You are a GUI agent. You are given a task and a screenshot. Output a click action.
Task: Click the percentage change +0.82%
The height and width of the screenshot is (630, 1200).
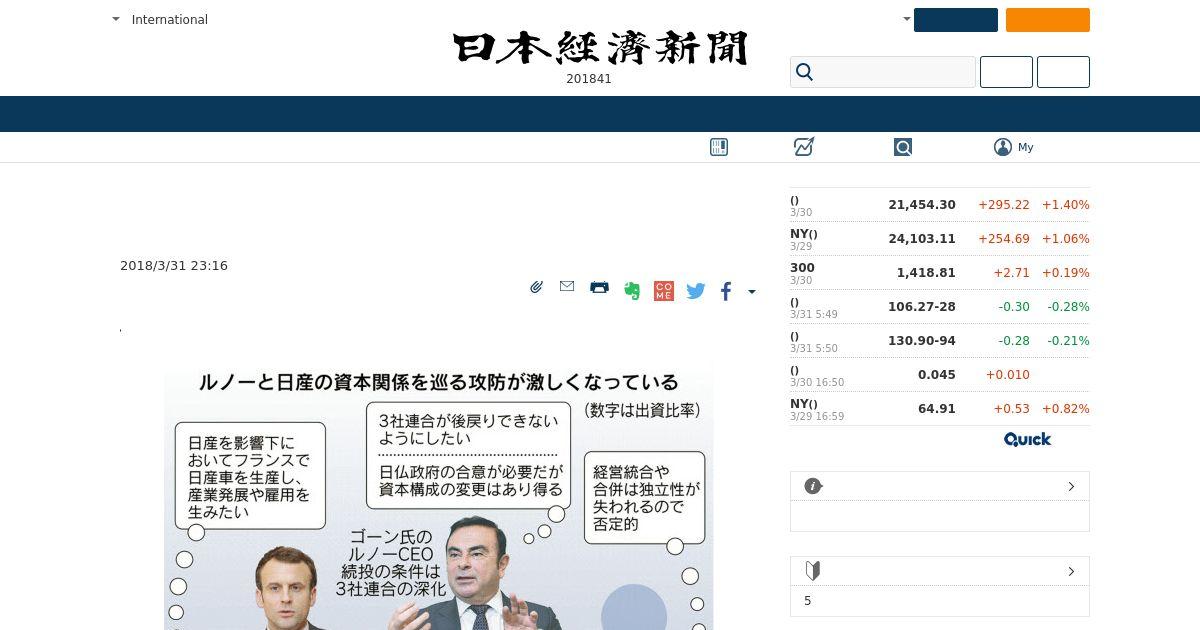(1066, 409)
